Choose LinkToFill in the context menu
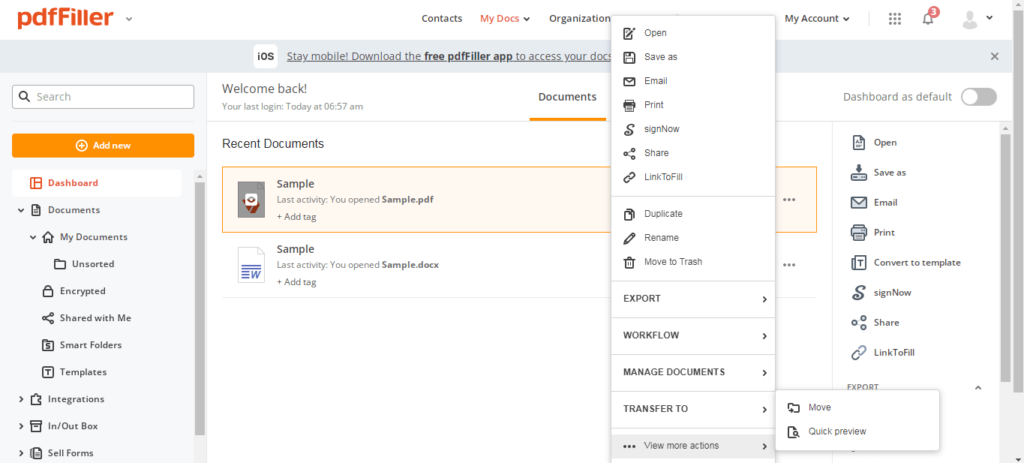 click(693, 177)
